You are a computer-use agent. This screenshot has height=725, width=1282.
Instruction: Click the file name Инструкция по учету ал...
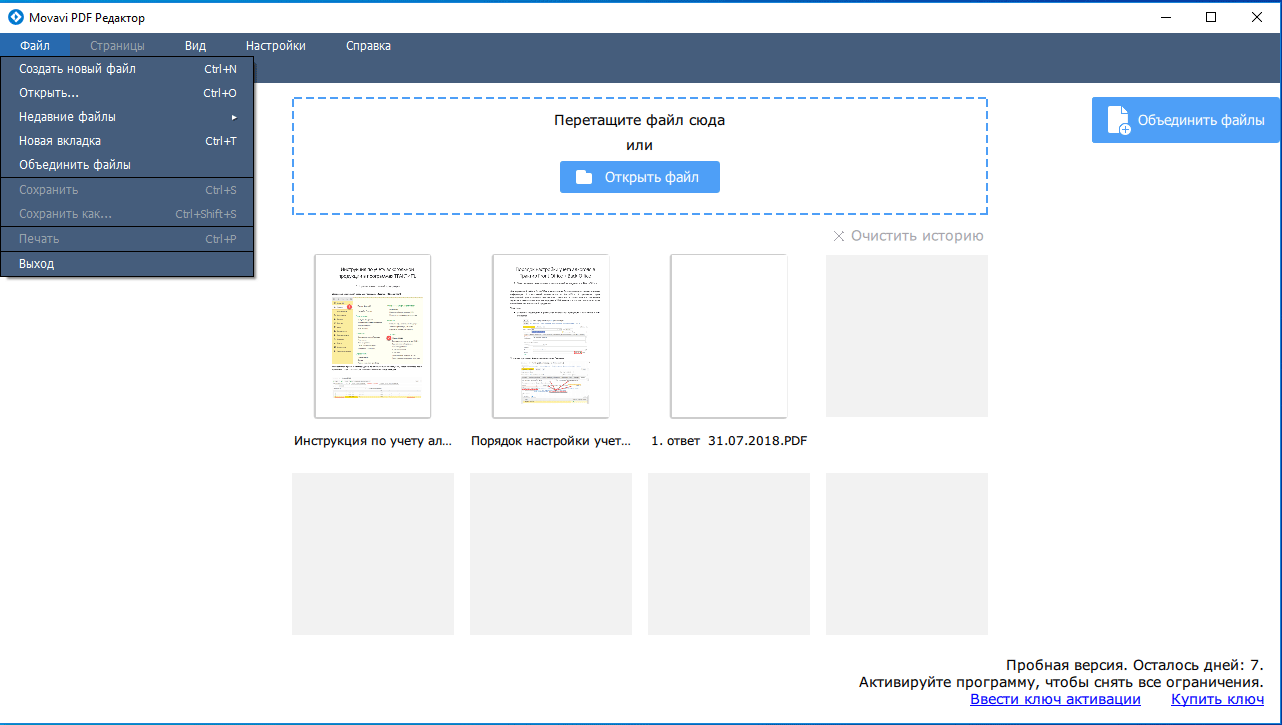[x=373, y=441]
